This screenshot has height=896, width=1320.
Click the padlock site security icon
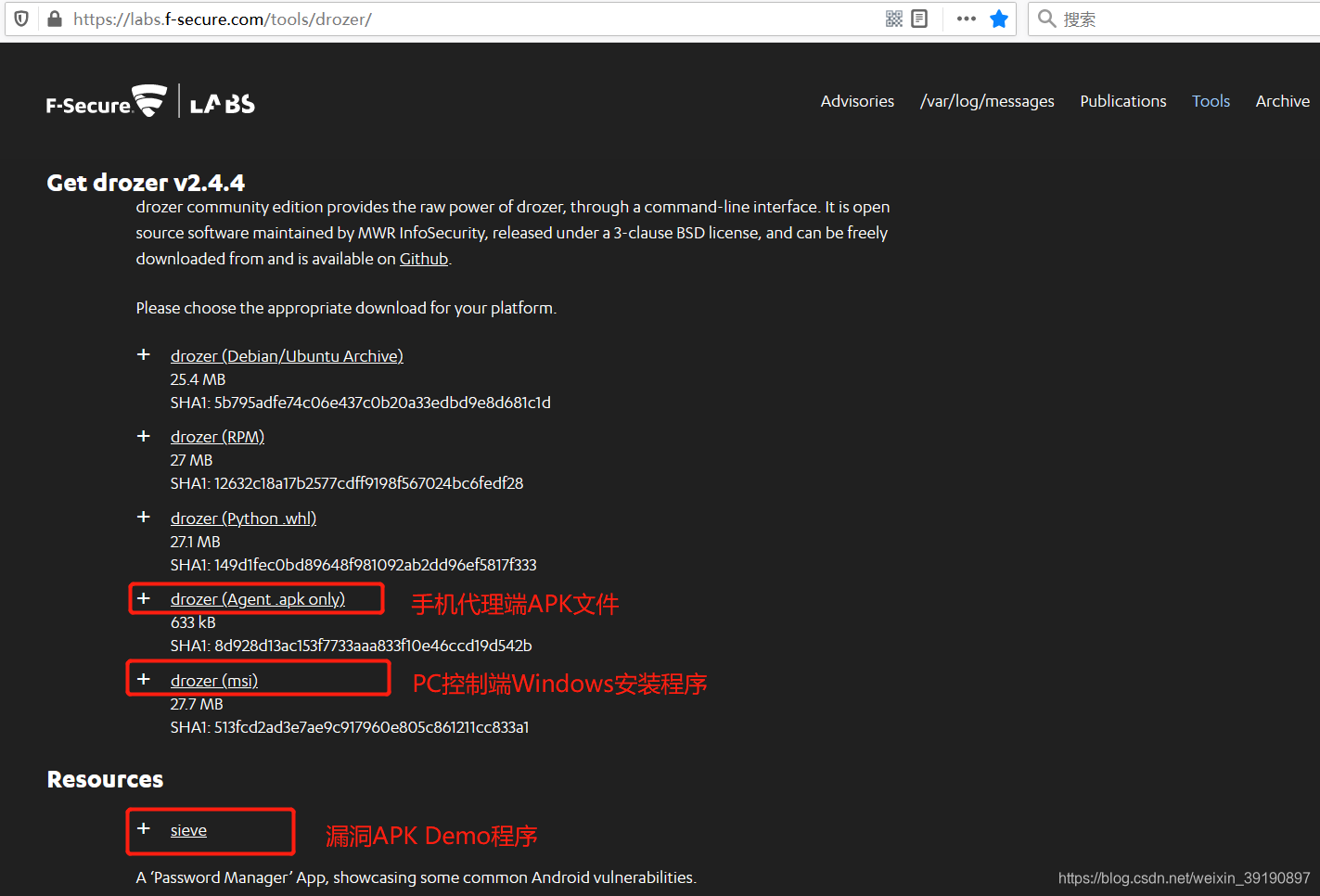(54, 19)
